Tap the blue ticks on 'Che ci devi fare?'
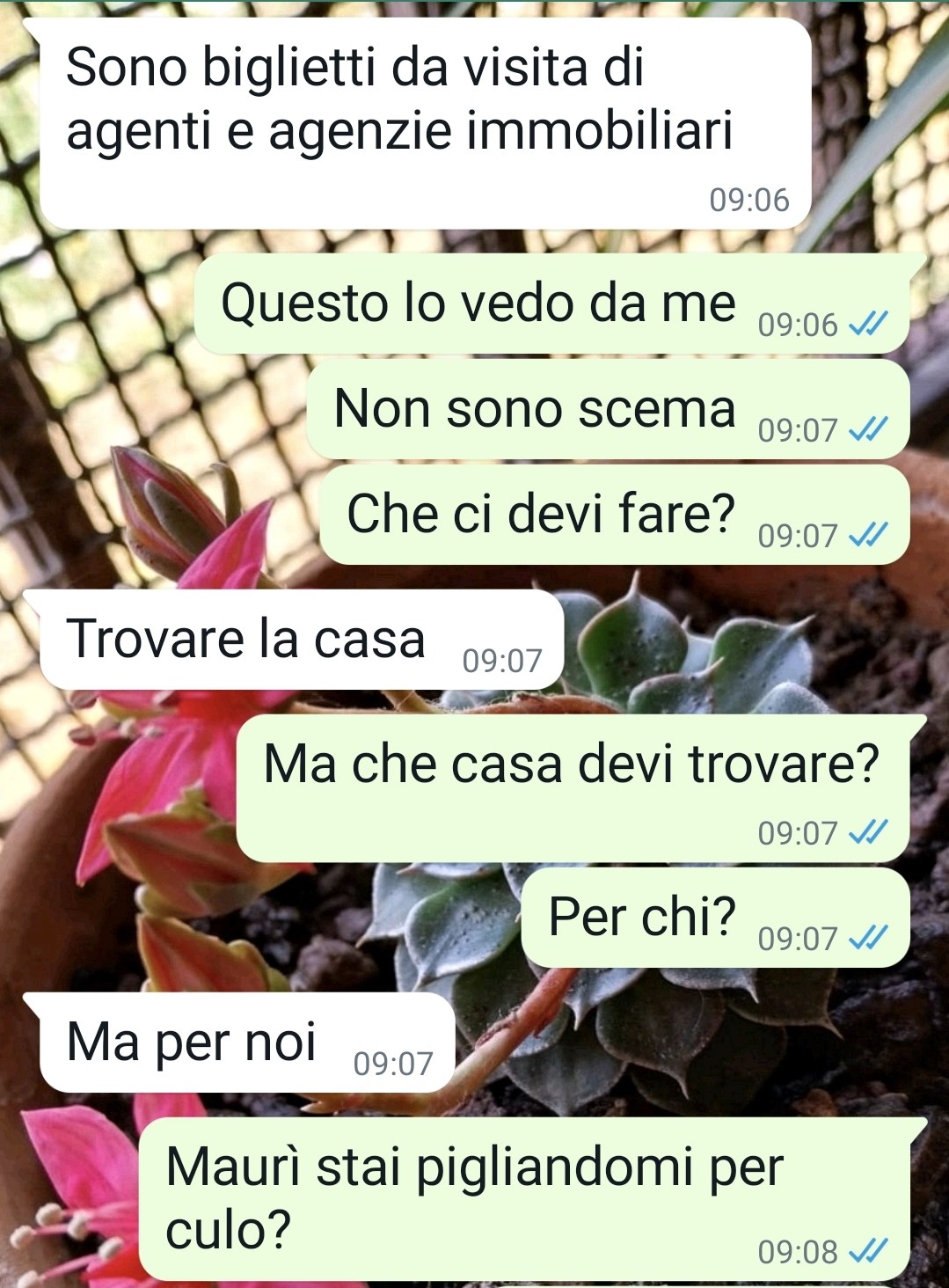 (x=867, y=535)
